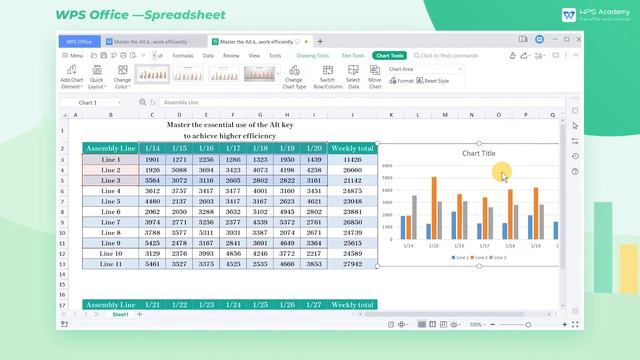Click the WPS Office home tab
Viewport: 640px width, 360px height.
point(79,42)
